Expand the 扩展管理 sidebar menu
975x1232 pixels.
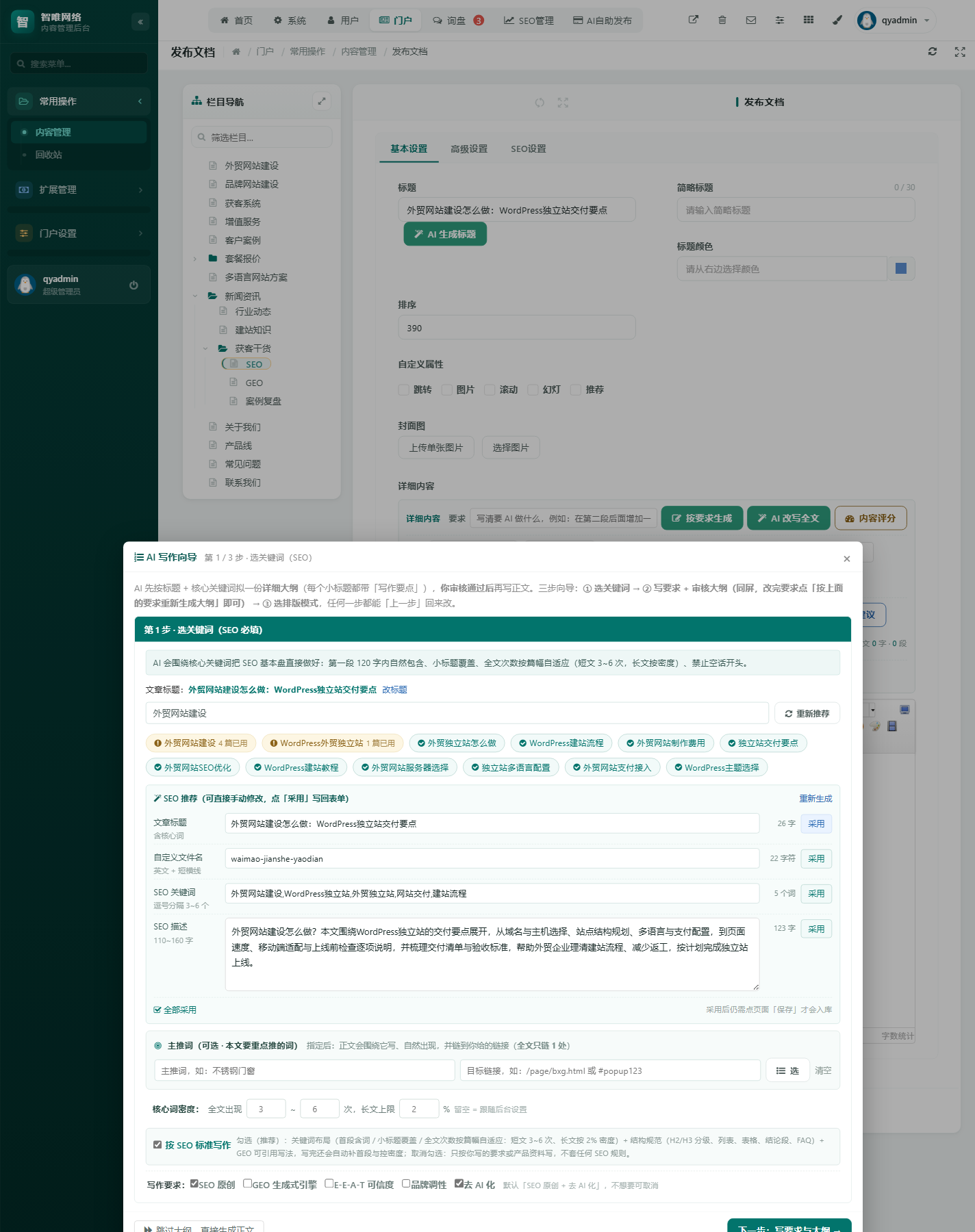click(79, 190)
